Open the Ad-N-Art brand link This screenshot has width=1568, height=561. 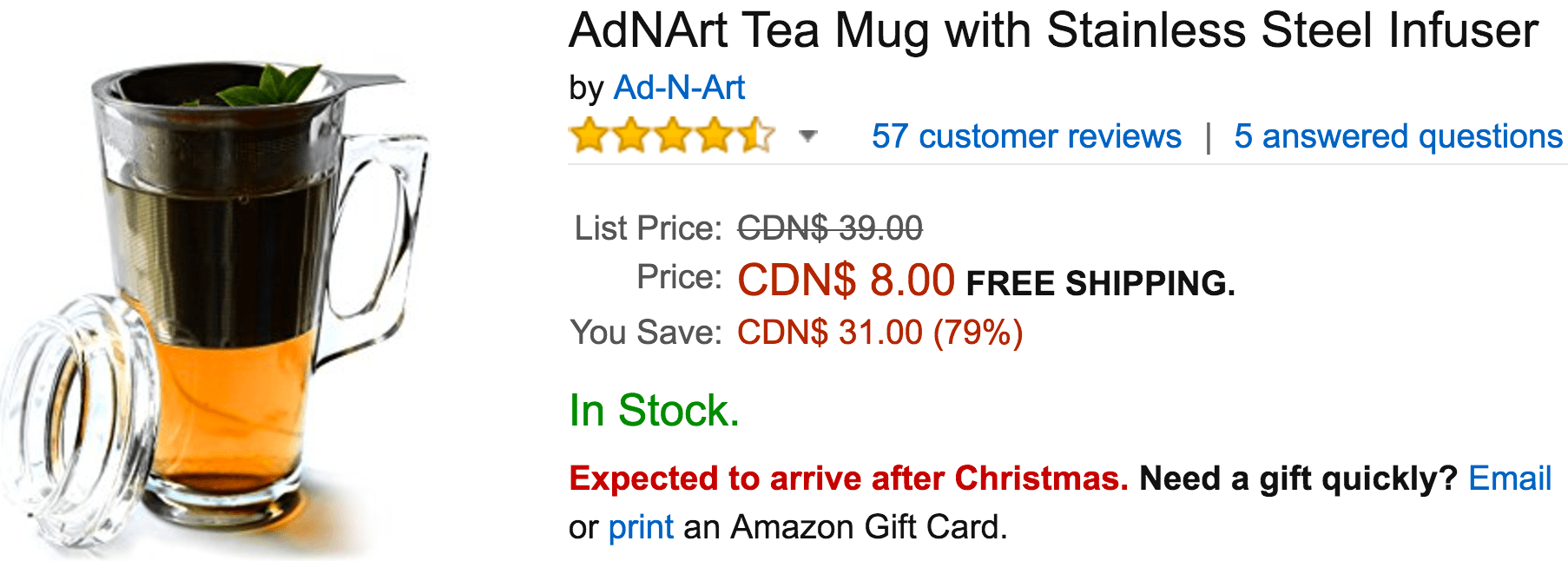pyautogui.click(x=679, y=88)
